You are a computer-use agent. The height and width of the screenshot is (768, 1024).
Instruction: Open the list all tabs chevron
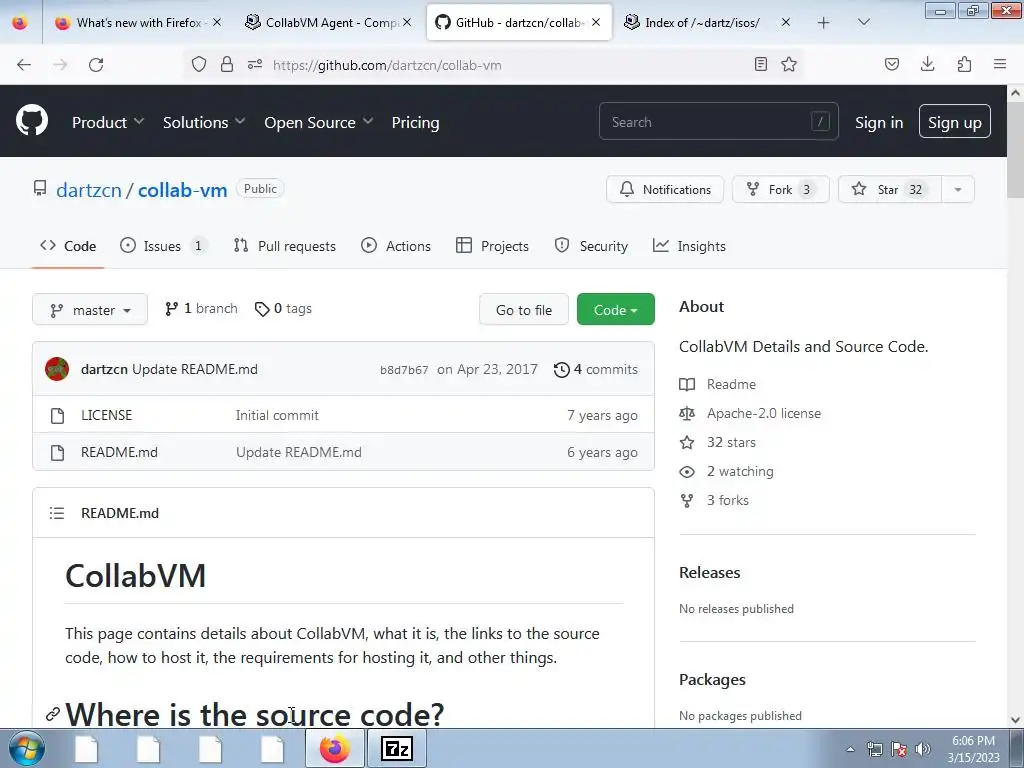863,23
